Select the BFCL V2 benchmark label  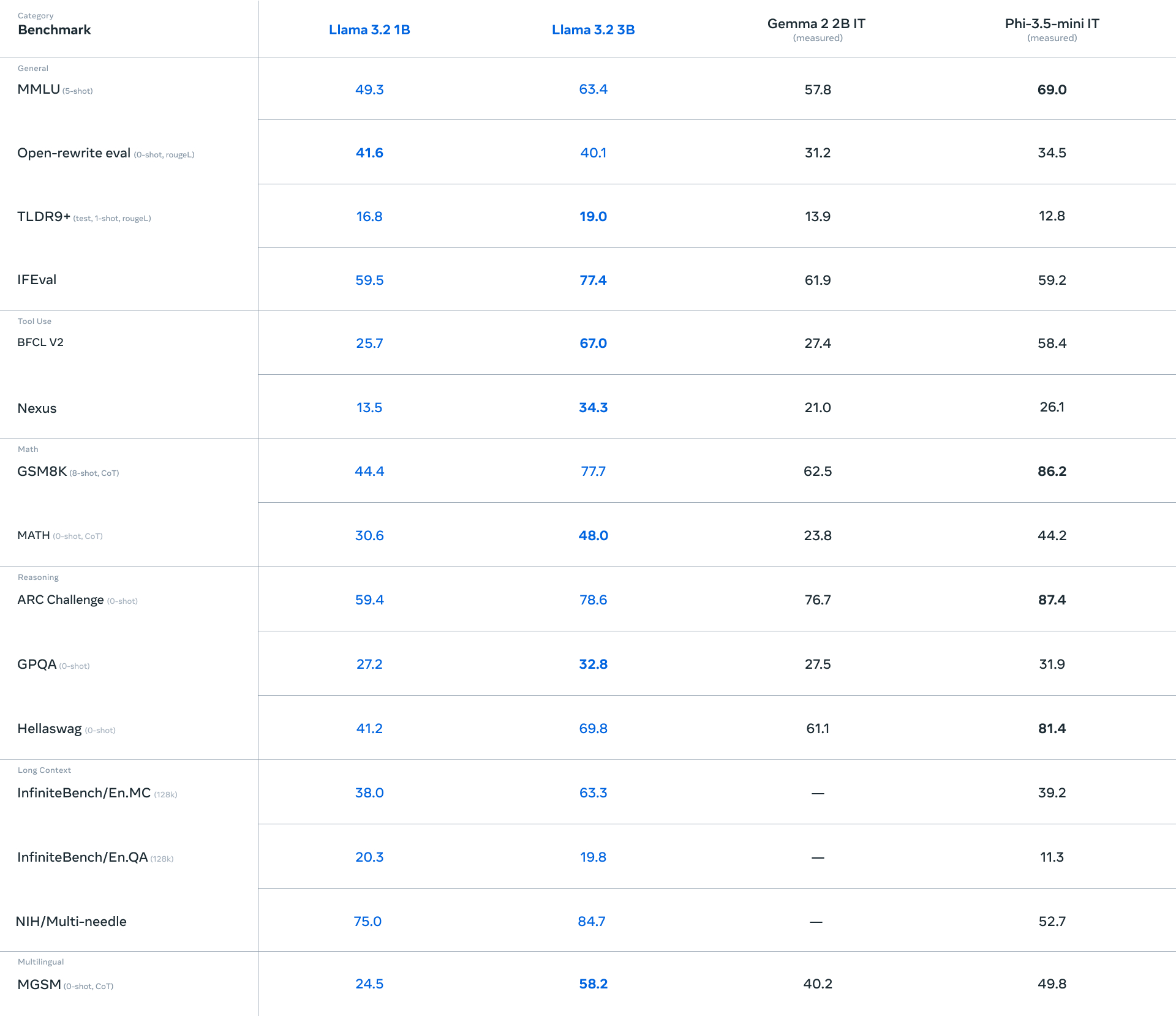pyautogui.click(x=40, y=342)
